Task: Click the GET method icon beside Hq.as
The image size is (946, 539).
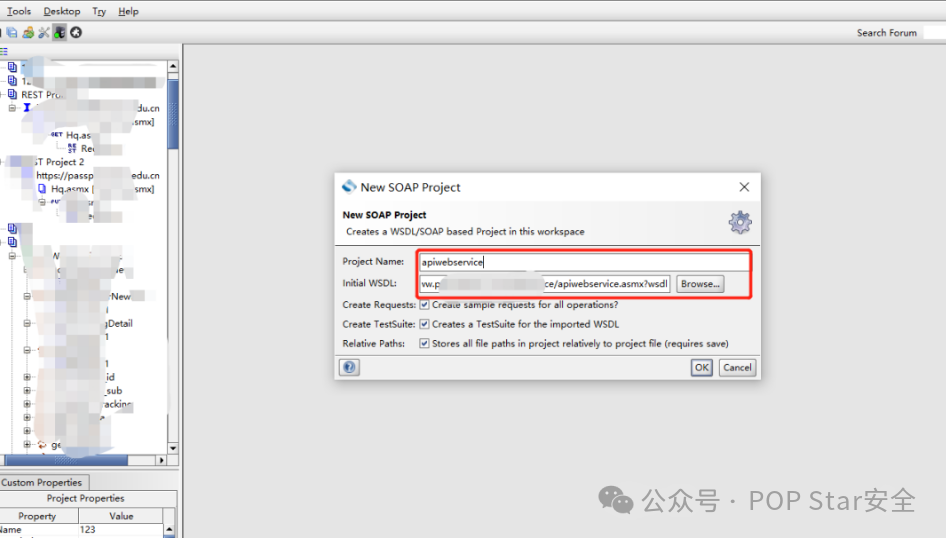Action: (x=57, y=135)
